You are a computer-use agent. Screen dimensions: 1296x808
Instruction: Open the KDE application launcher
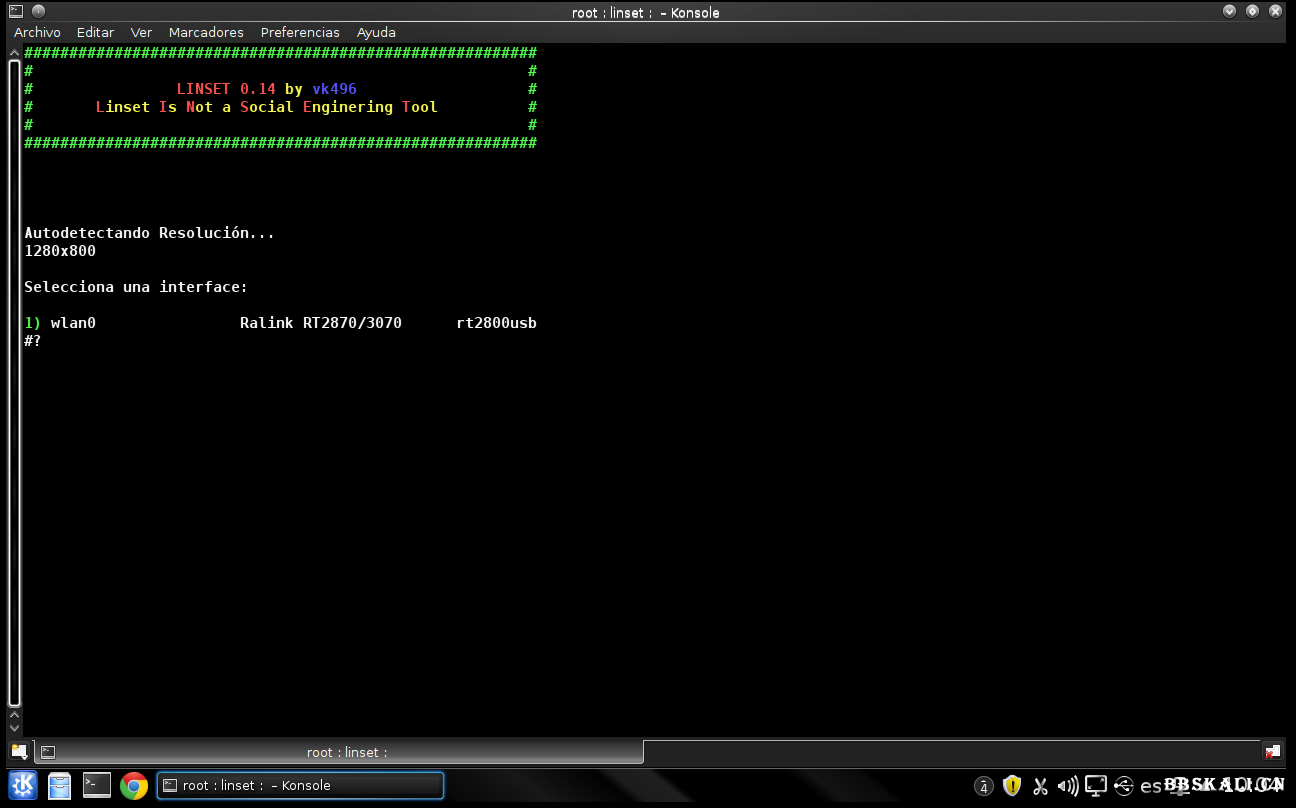click(x=22, y=786)
